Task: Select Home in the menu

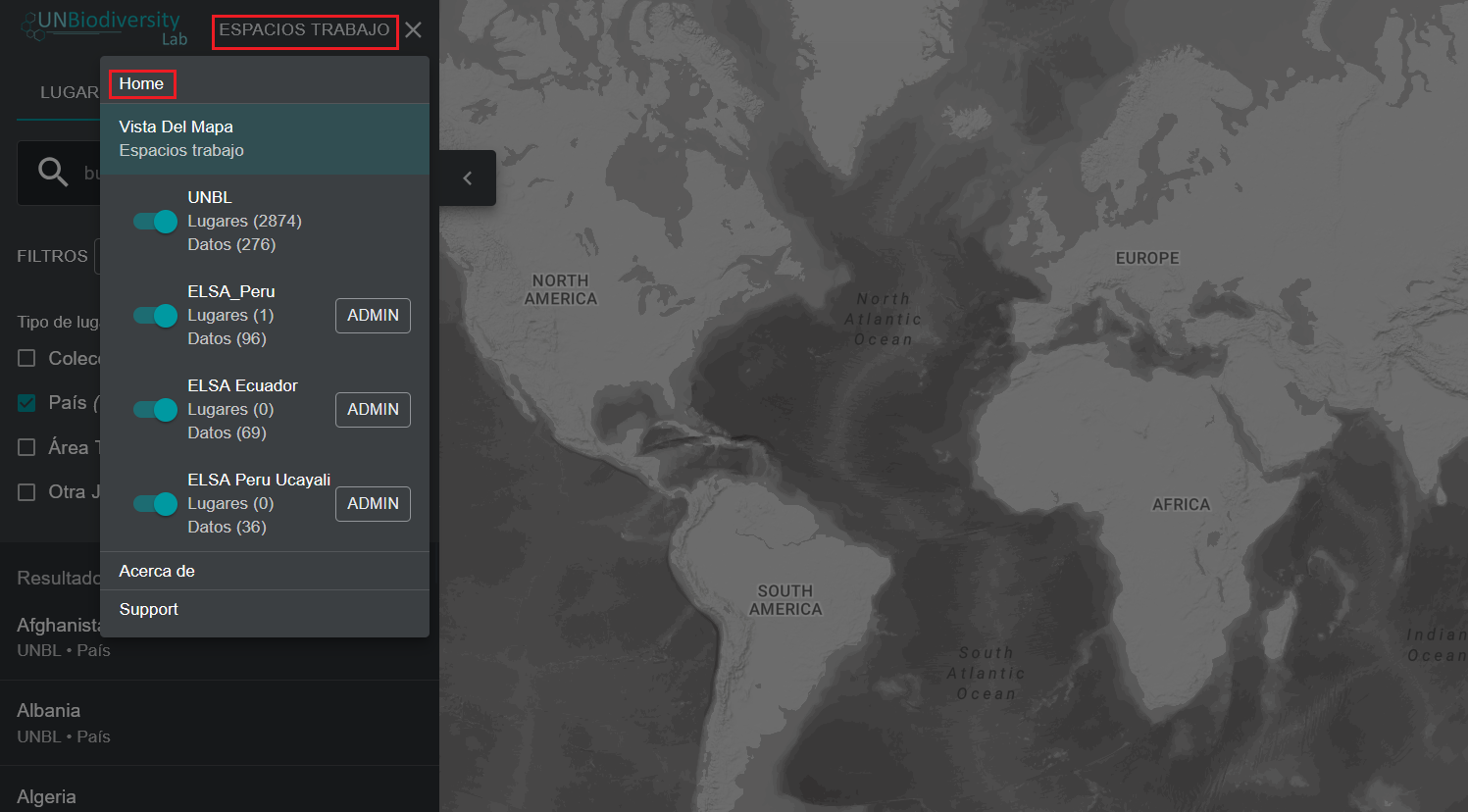Action: (x=142, y=84)
